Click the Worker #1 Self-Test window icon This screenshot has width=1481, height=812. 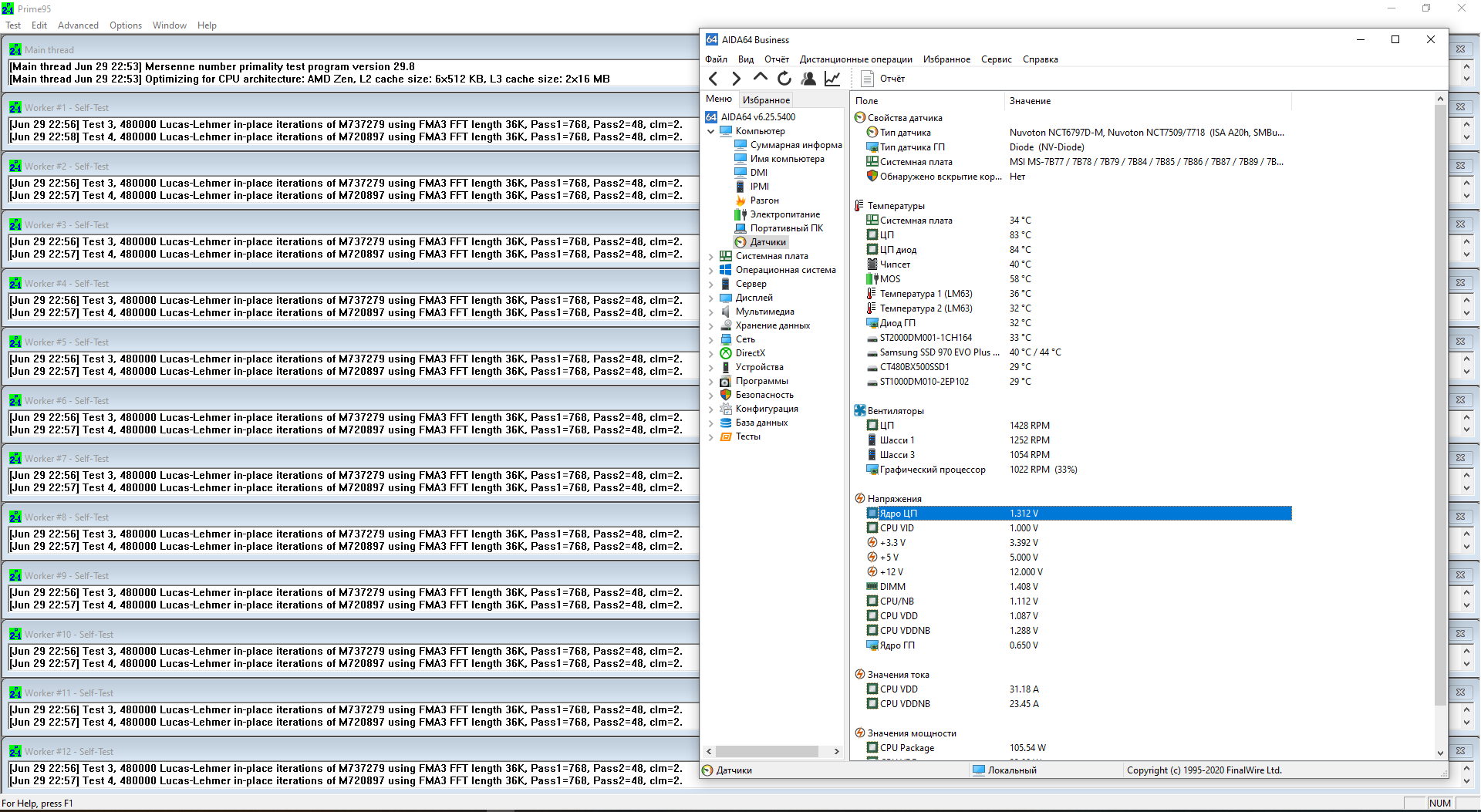pyautogui.click(x=15, y=108)
